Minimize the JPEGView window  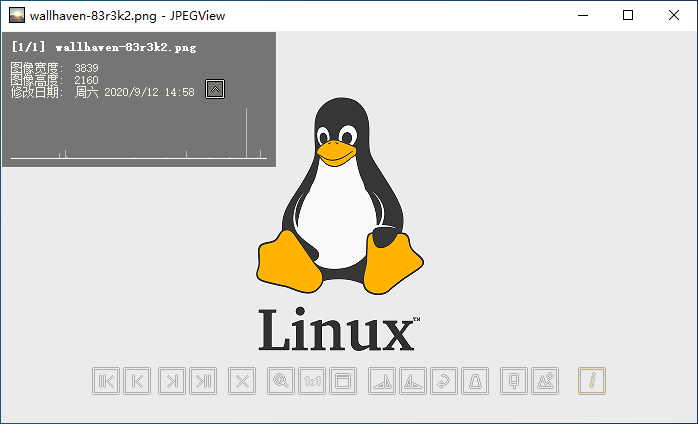583,16
